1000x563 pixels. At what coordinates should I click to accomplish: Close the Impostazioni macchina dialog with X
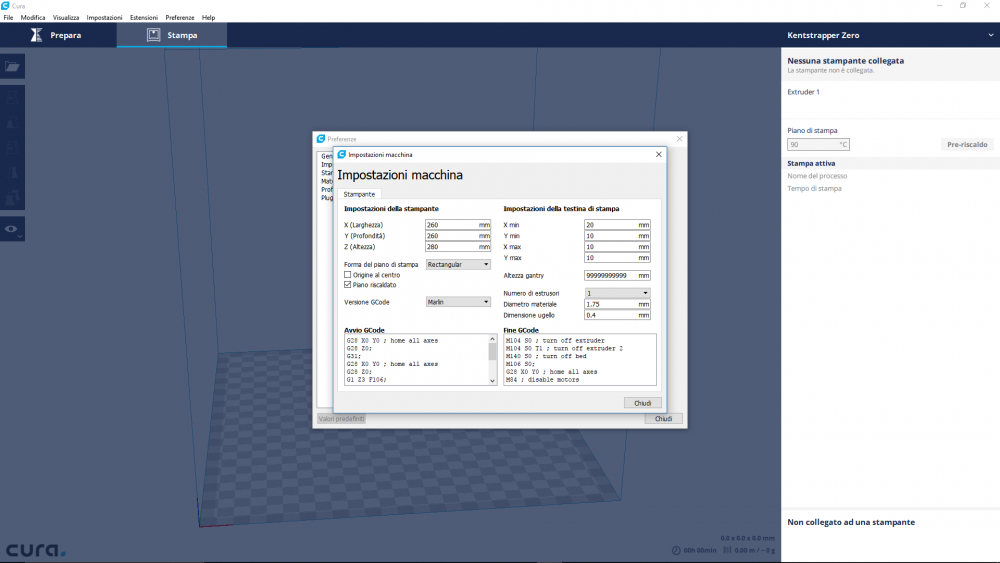tap(658, 154)
